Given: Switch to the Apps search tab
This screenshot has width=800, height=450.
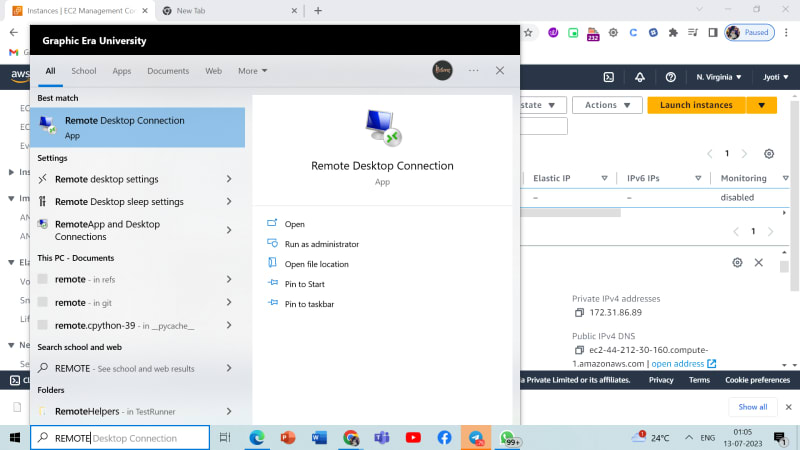Looking at the screenshot, I should (x=121, y=71).
